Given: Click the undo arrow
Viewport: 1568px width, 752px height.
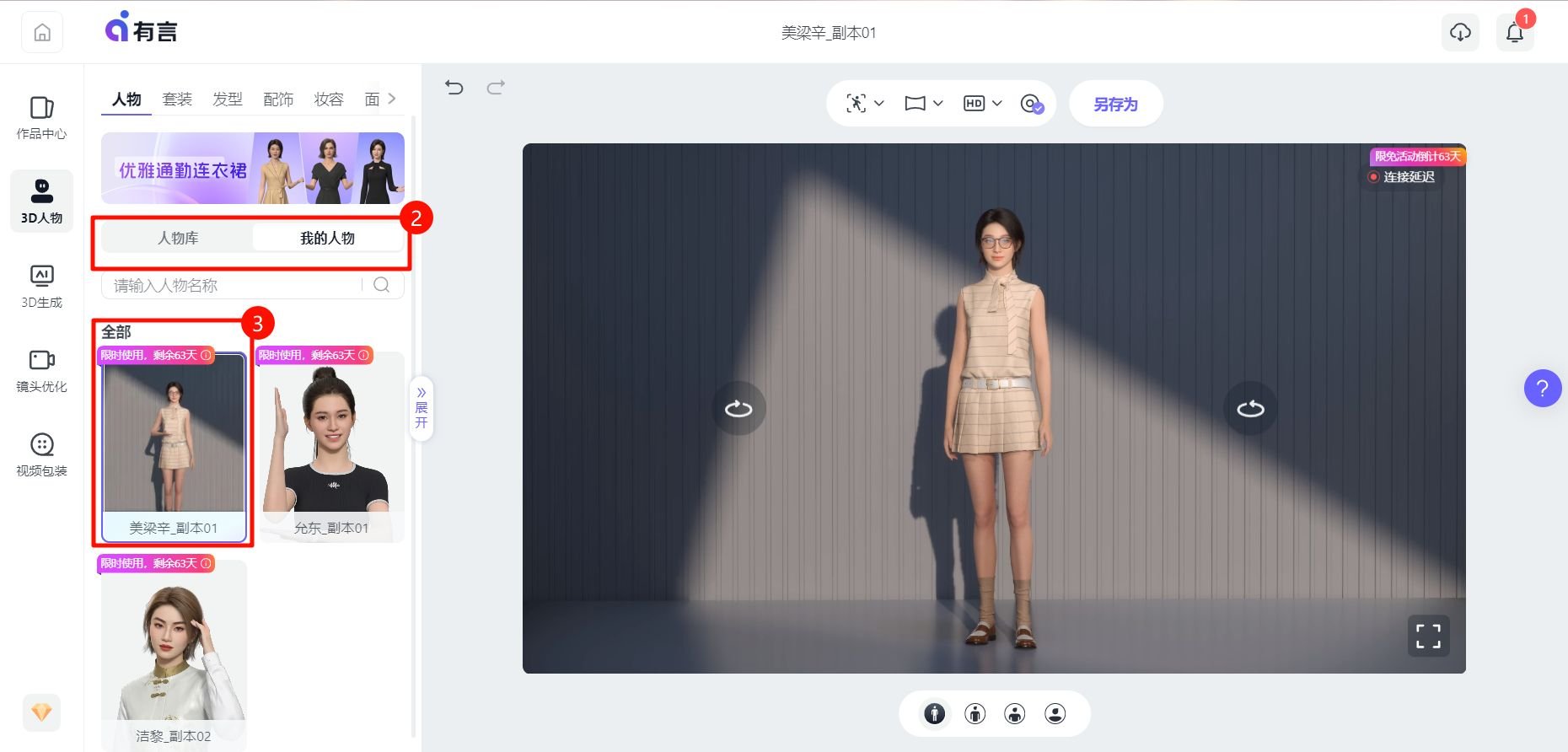Looking at the screenshot, I should (454, 87).
